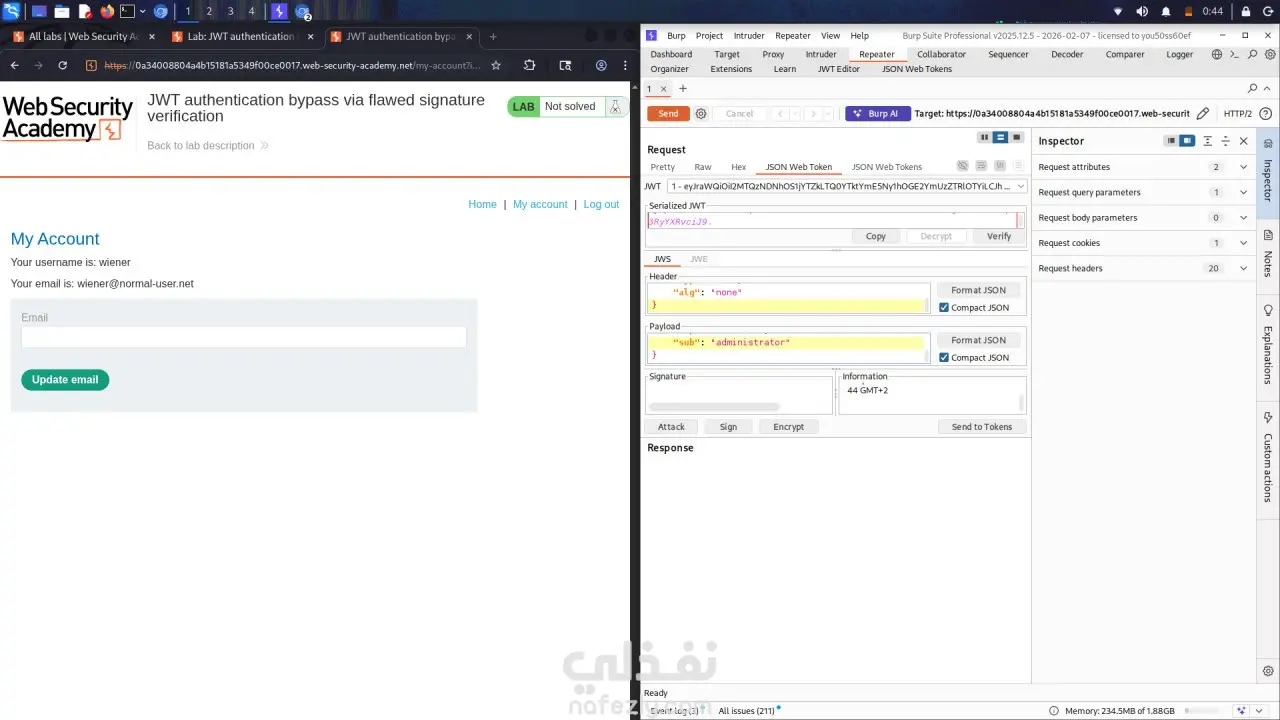Bookmark this page with the star icon
Viewport: 1280px width, 720px height.
coord(495,65)
